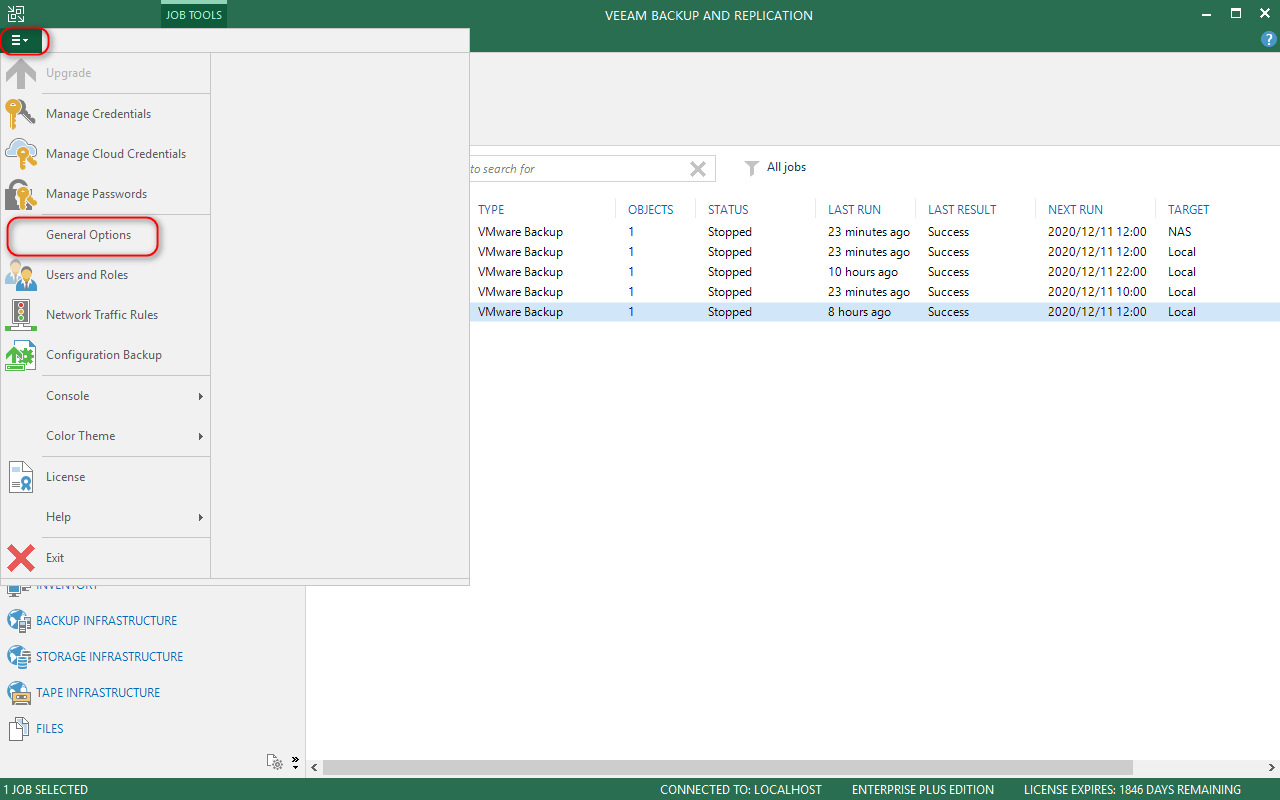Image resolution: width=1280 pixels, height=800 pixels.
Task: Click next run 2020/12/11 10:00 cell
Action: [1097, 292]
